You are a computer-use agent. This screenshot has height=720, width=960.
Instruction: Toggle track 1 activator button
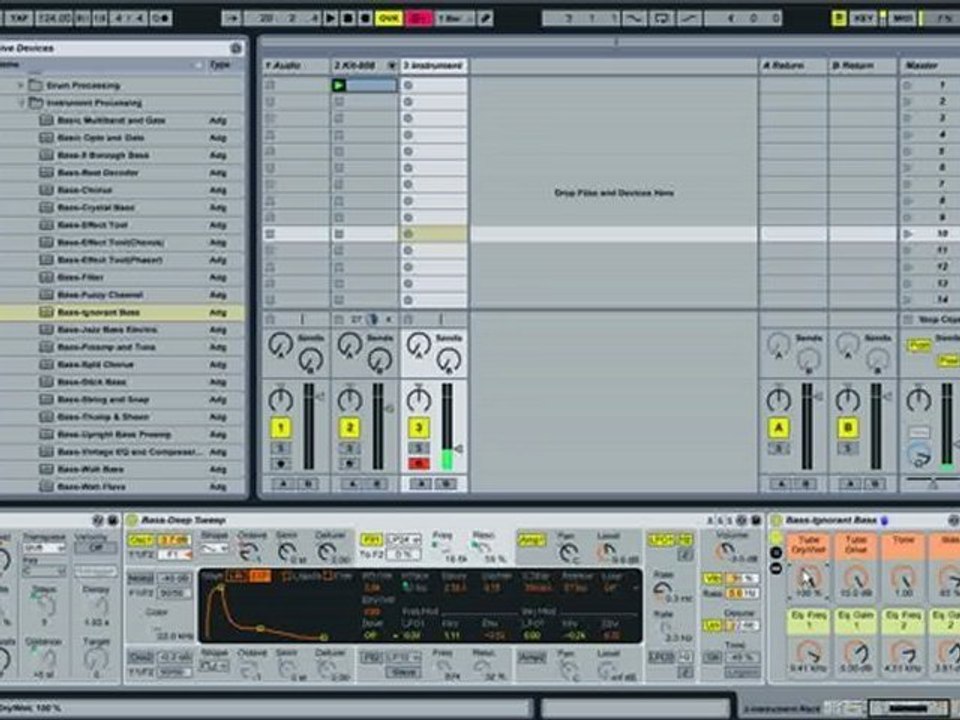point(280,427)
